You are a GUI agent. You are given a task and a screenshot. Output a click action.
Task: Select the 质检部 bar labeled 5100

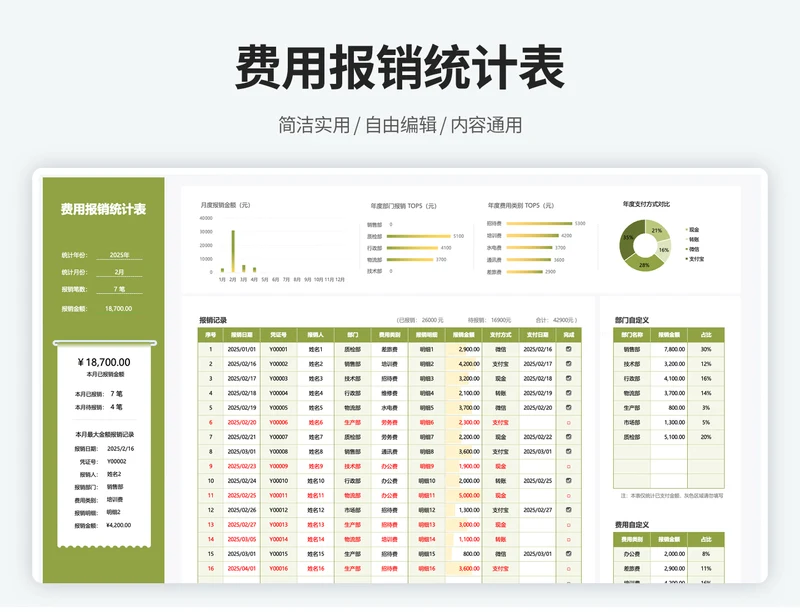click(418, 236)
